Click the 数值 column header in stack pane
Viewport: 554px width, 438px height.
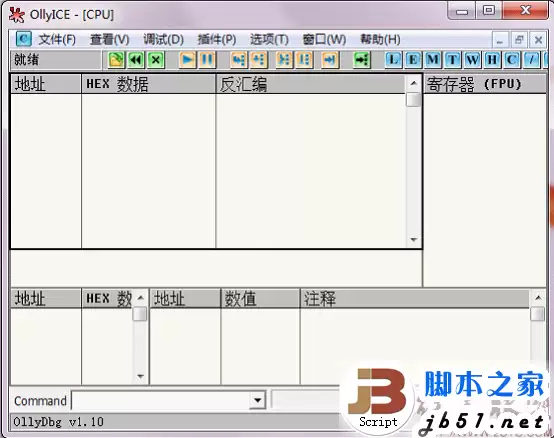tap(260, 299)
